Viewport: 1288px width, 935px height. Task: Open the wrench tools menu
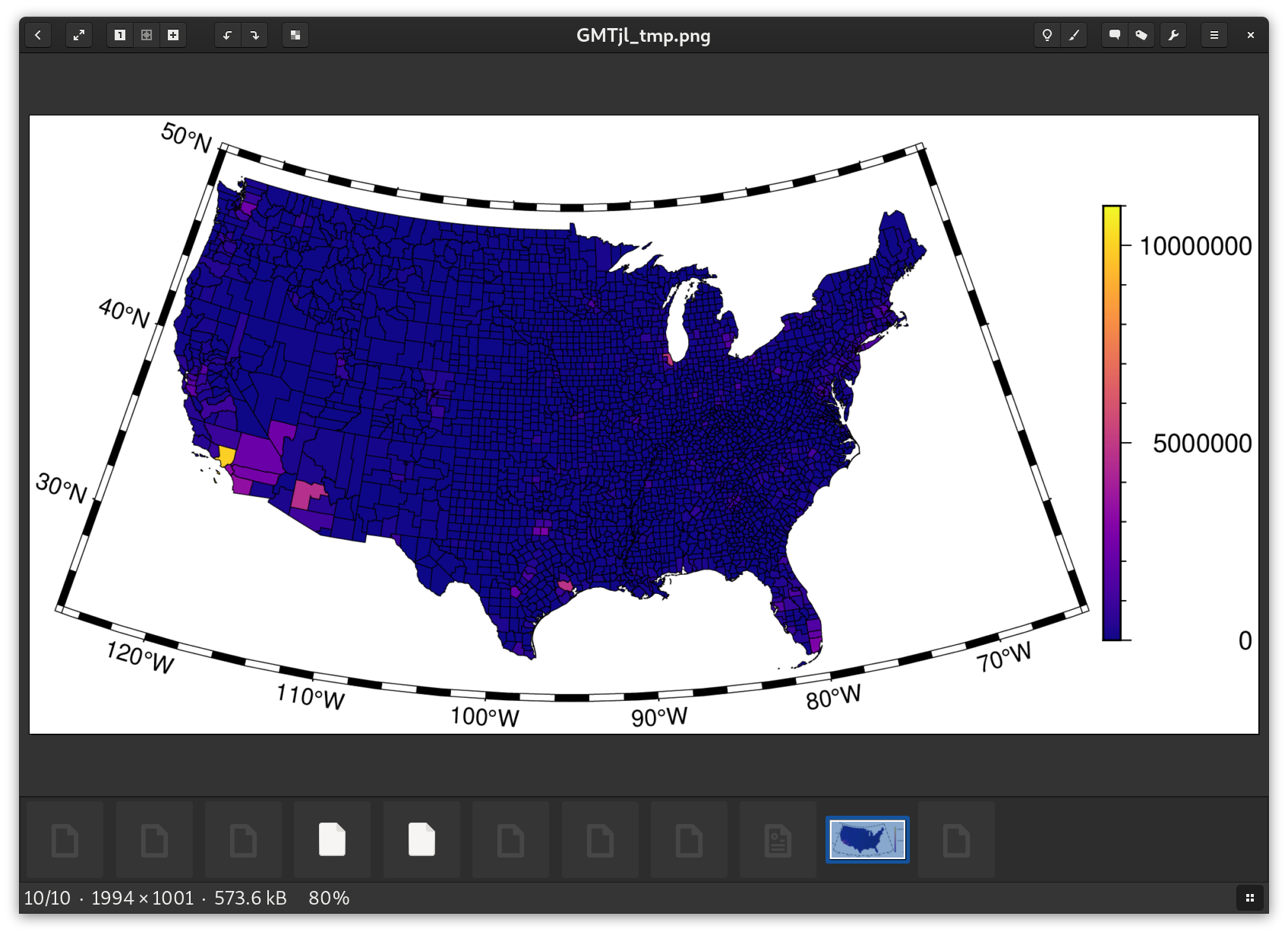point(1173,35)
